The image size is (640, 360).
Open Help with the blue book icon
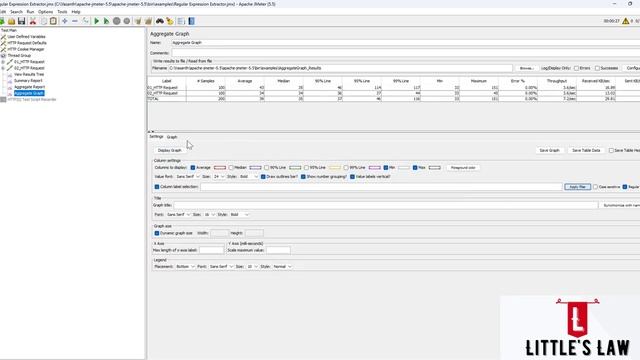coord(191,21)
